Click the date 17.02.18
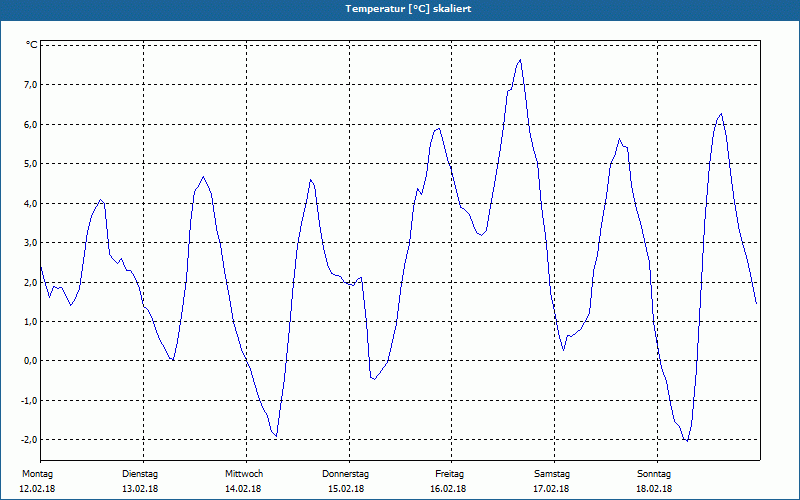The width and height of the screenshot is (800, 500). [551, 489]
